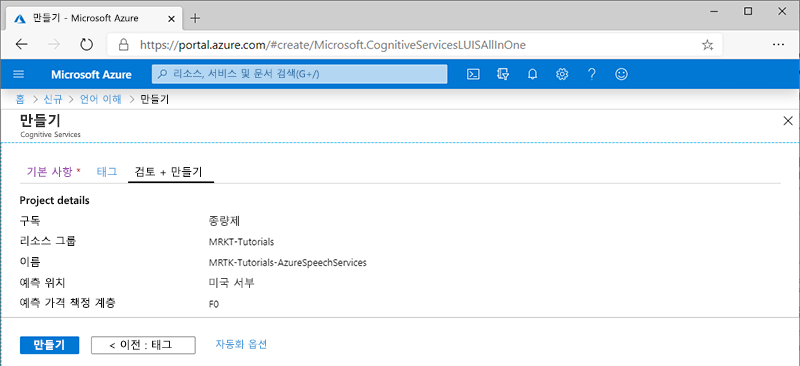Open the Azure portal hamburger menu
The width and height of the screenshot is (800, 366).
(18, 75)
